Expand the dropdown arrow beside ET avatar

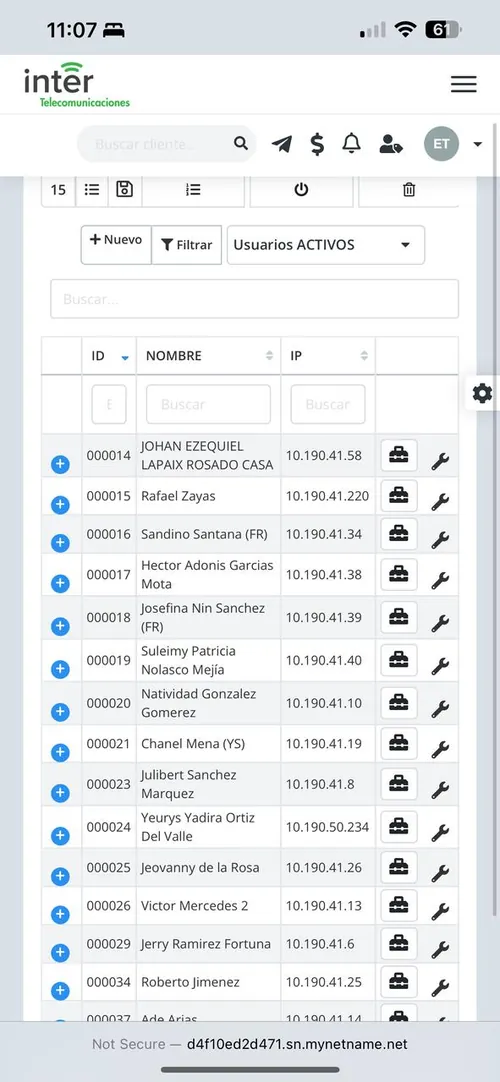pos(478,144)
